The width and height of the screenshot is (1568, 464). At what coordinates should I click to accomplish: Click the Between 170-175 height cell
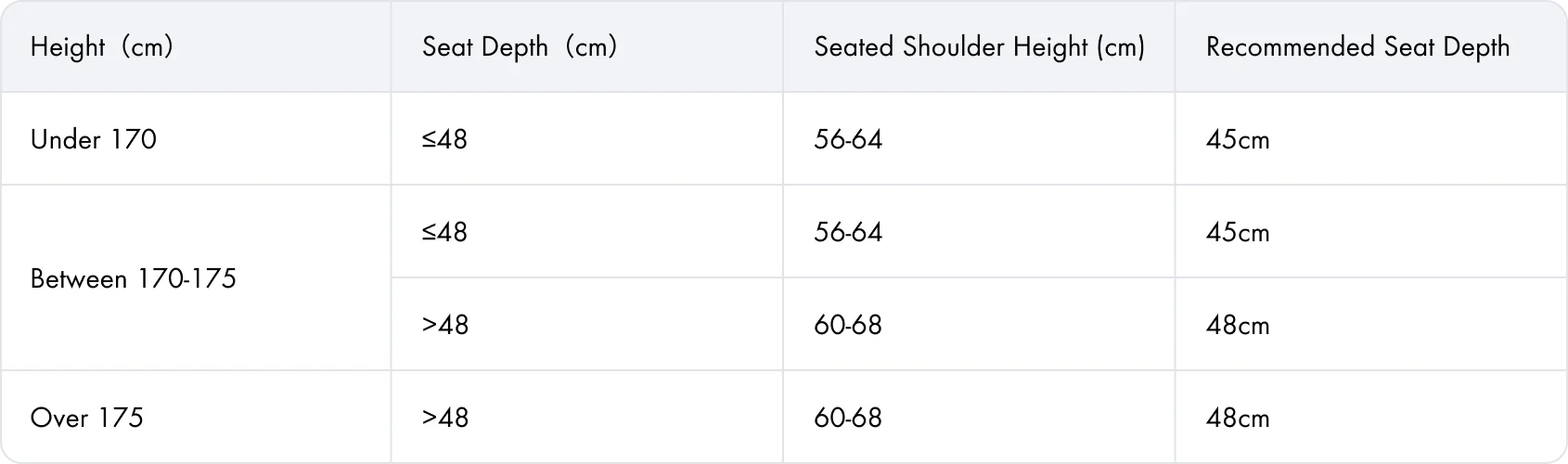pos(134,278)
